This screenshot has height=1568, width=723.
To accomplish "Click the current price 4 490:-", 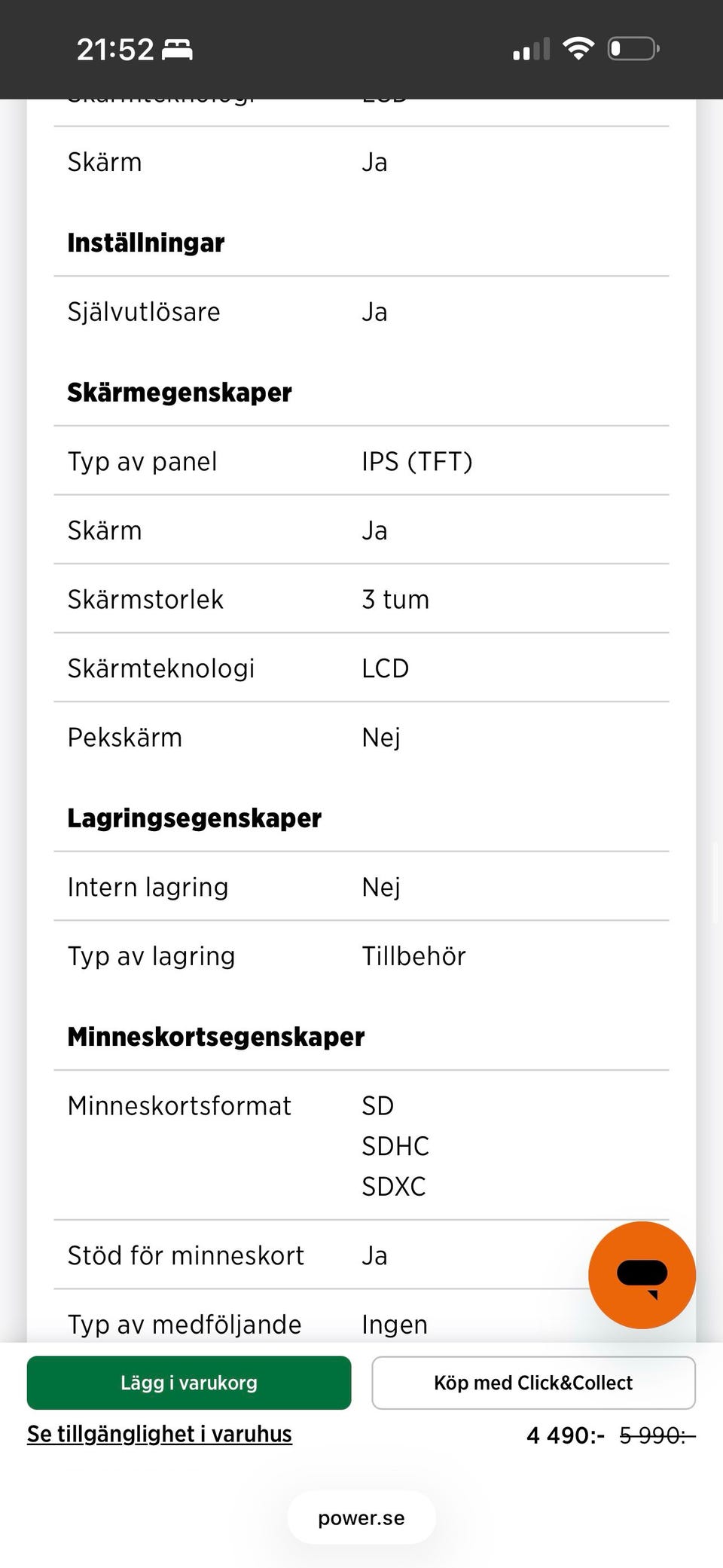I will pyautogui.click(x=565, y=1435).
